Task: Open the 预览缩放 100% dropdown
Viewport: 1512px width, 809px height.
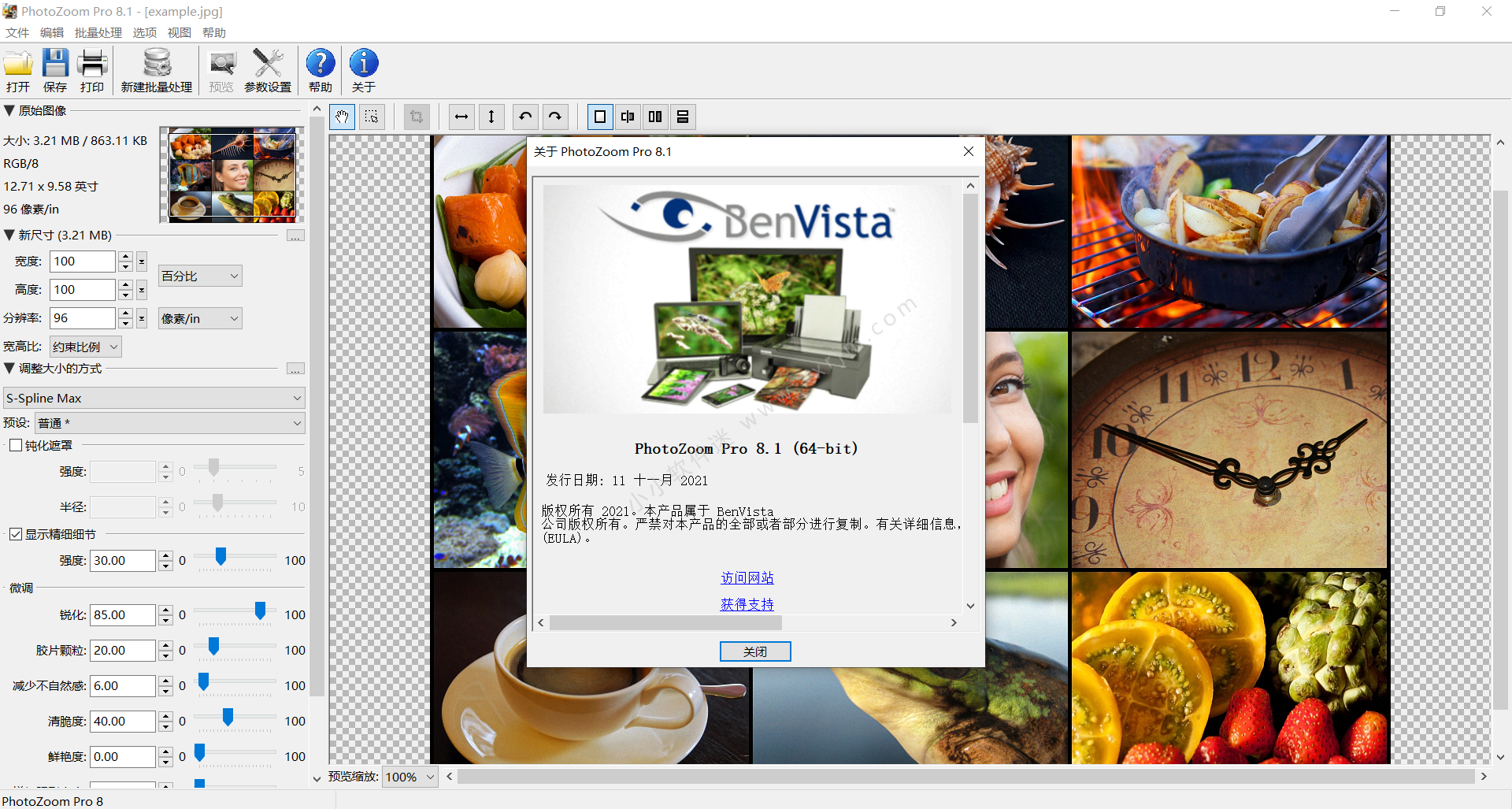Action: pos(410,777)
